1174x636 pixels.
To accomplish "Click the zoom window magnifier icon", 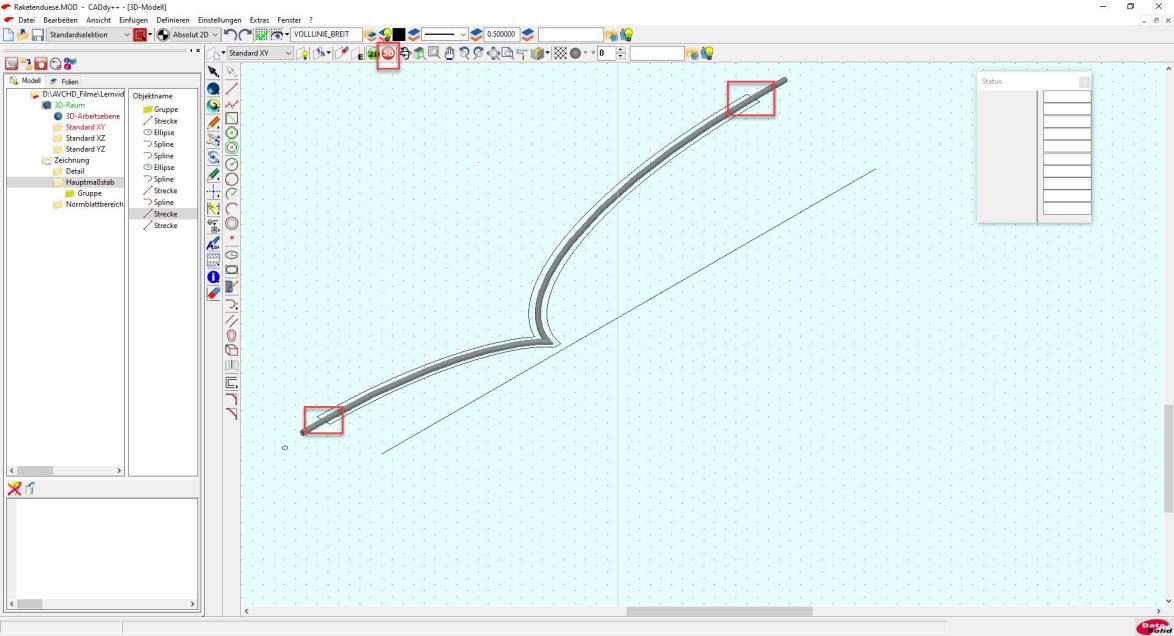I will coord(434,53).
